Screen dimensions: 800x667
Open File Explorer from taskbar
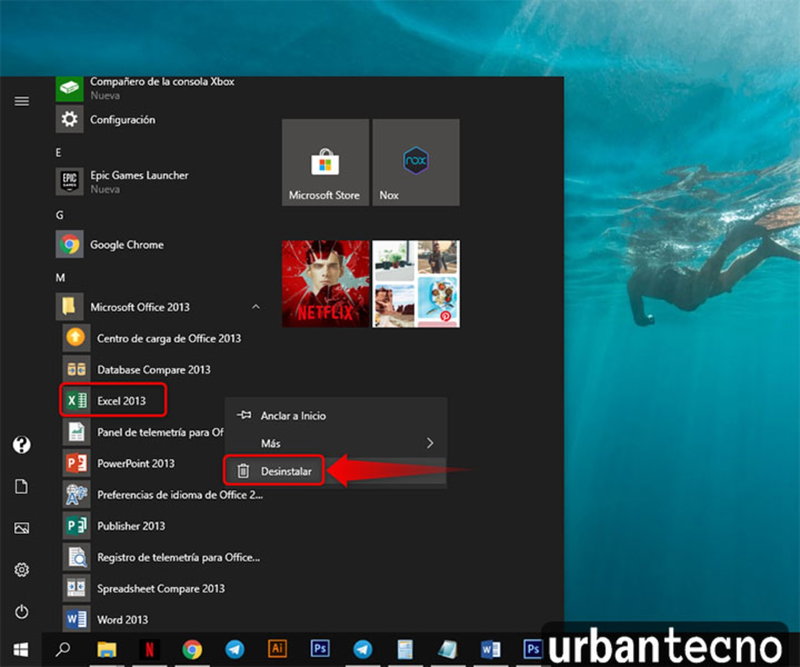[x=107, y=650]
